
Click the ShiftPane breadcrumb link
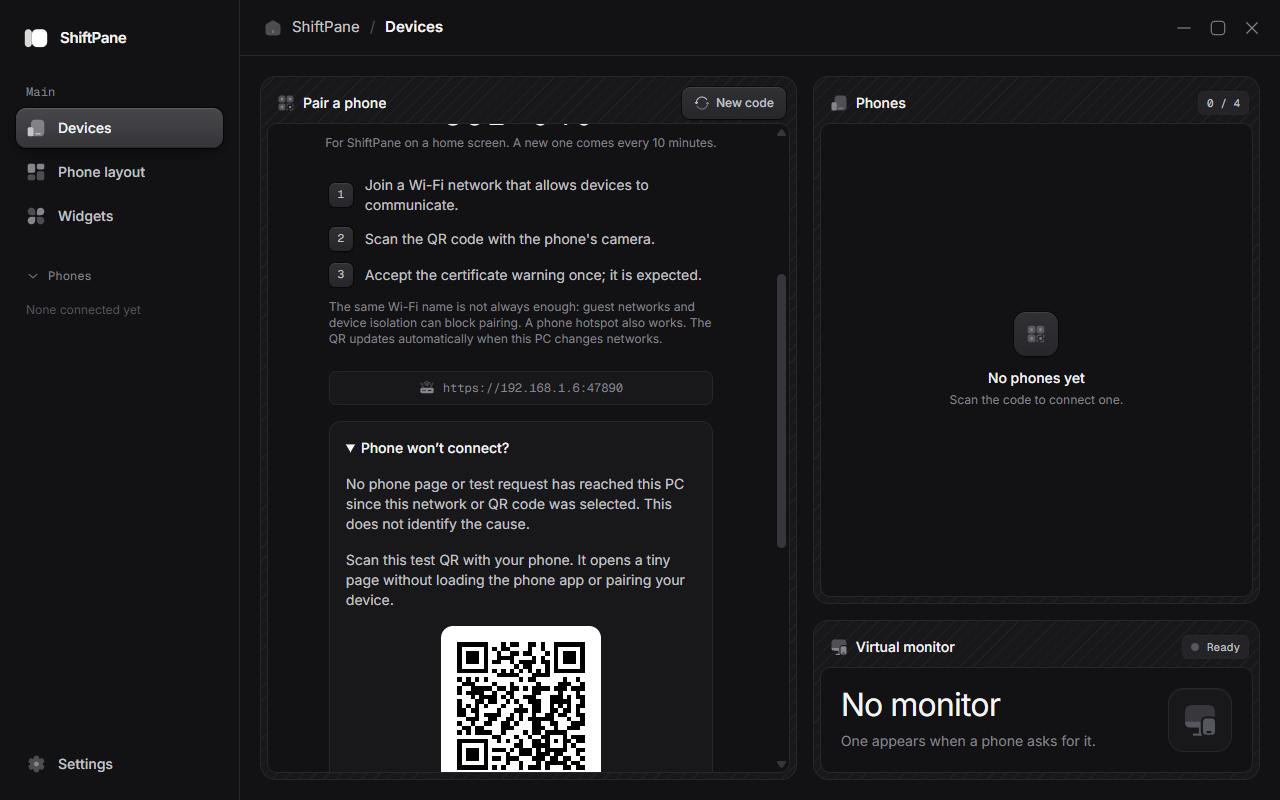point(326,27)
